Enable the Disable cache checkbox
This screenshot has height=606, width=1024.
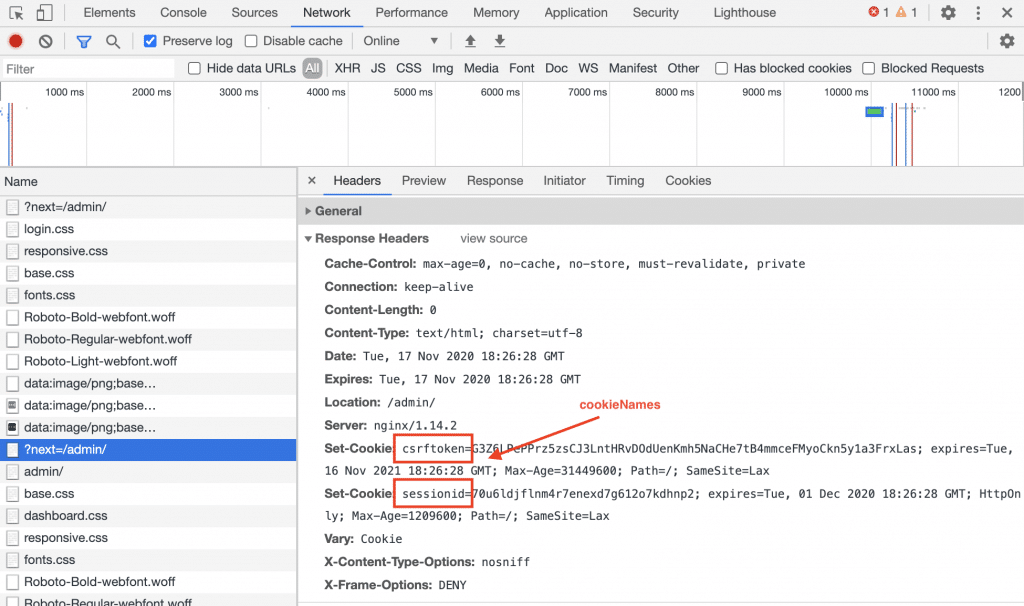251,41
